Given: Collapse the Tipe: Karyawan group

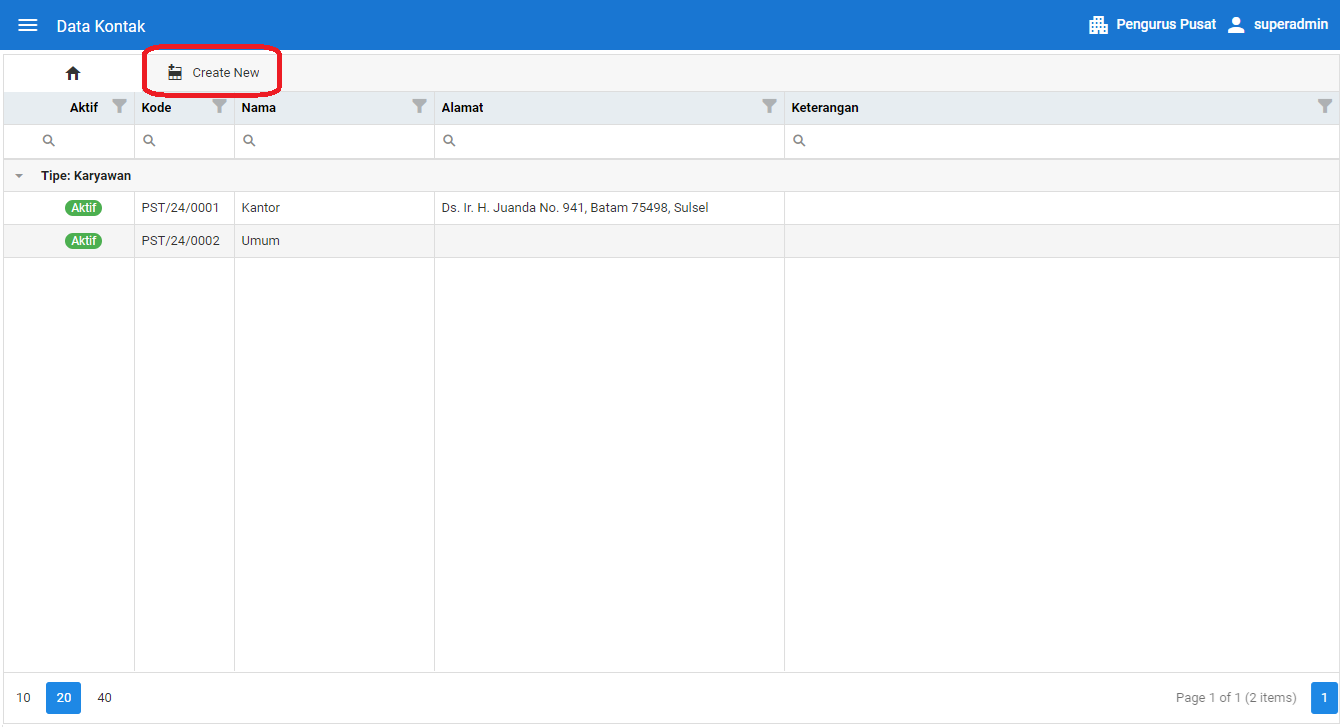Looking at the screenshot, I should (19, 176).
